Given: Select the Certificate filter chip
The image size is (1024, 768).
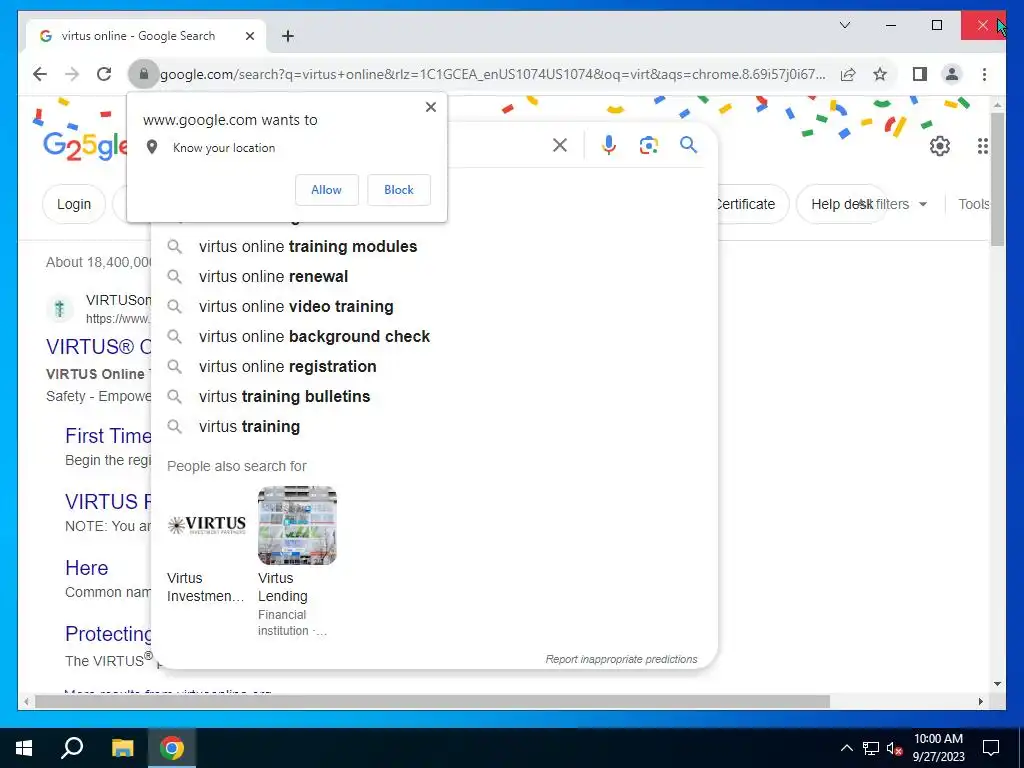Looking at the screenshot, I should 745,204.
